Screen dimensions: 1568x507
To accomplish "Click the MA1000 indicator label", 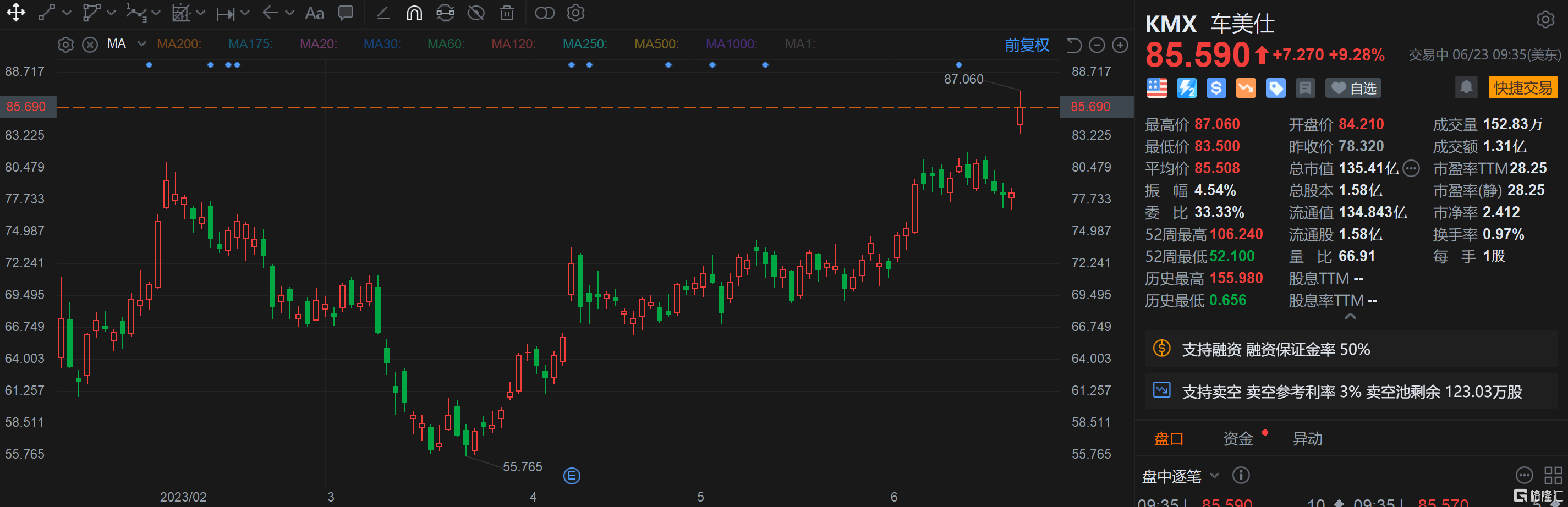I will pos(732,44).
